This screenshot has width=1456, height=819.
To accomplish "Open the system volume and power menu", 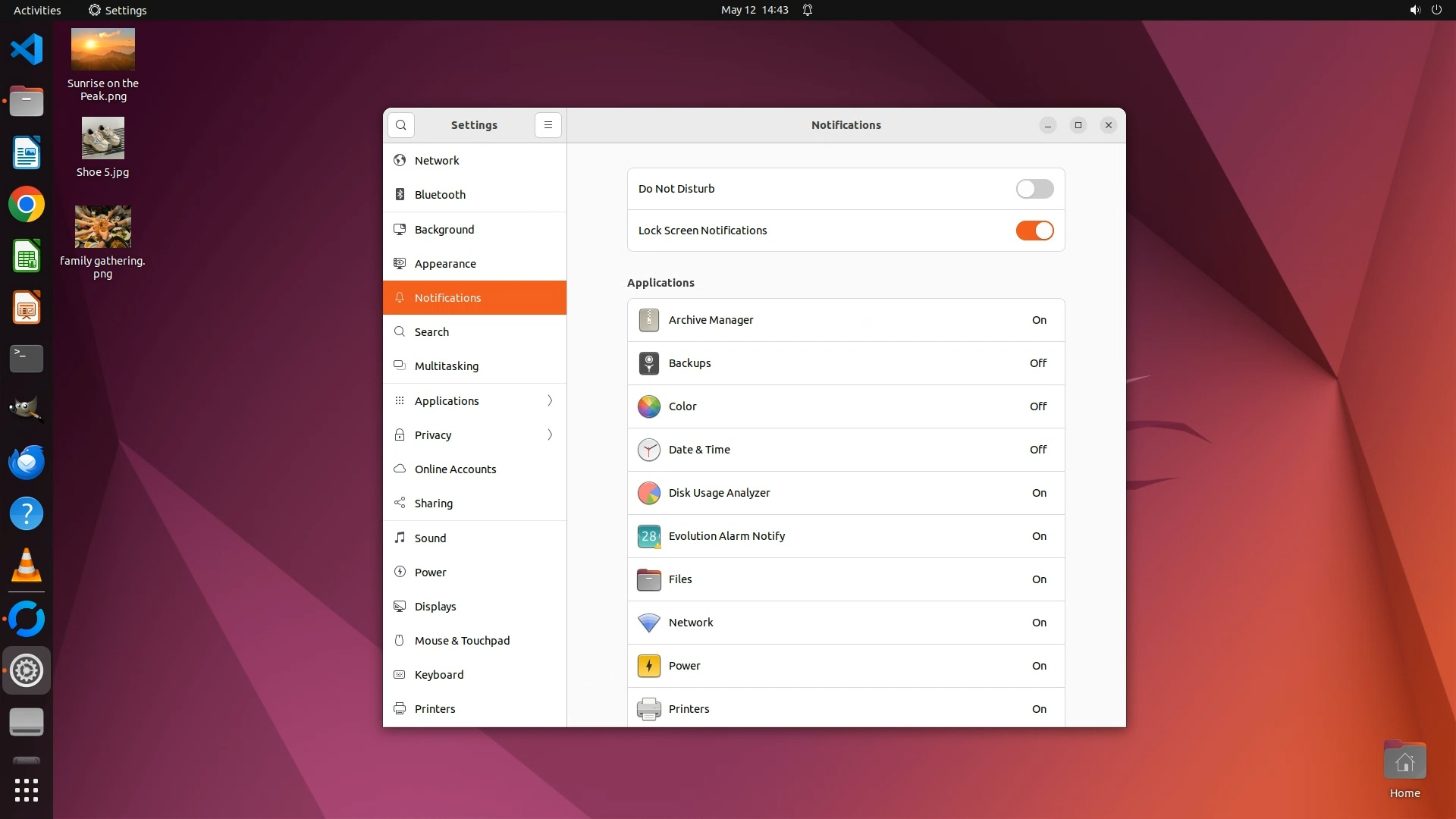I will [1425, 10].
